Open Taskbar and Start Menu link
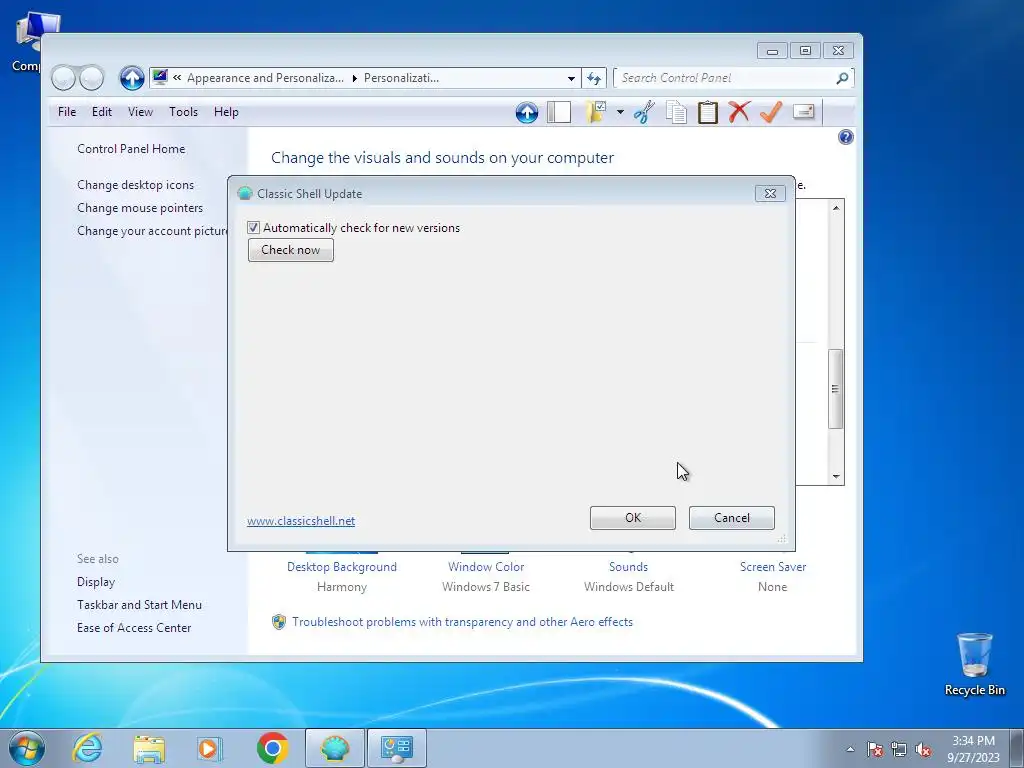This screenshot has height=768, width=1024. pos(139,605)
